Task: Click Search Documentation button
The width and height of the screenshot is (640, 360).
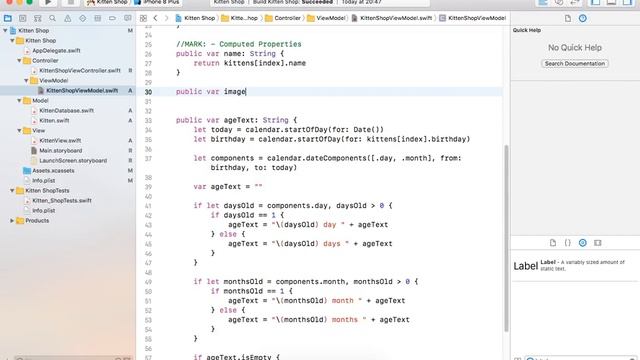Action: (575, 64)
